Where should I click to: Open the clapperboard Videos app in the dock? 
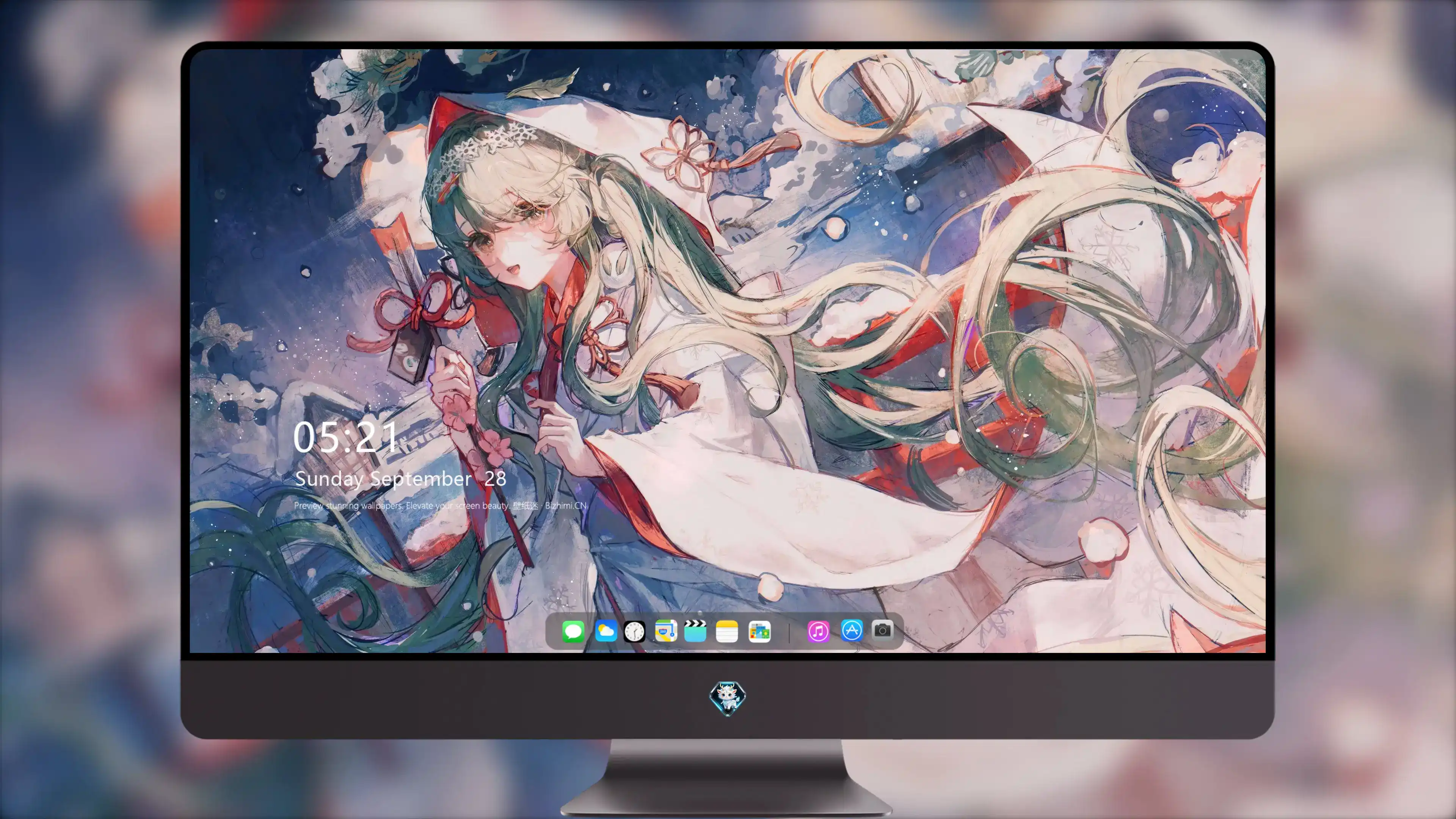(x=695, y=631)
